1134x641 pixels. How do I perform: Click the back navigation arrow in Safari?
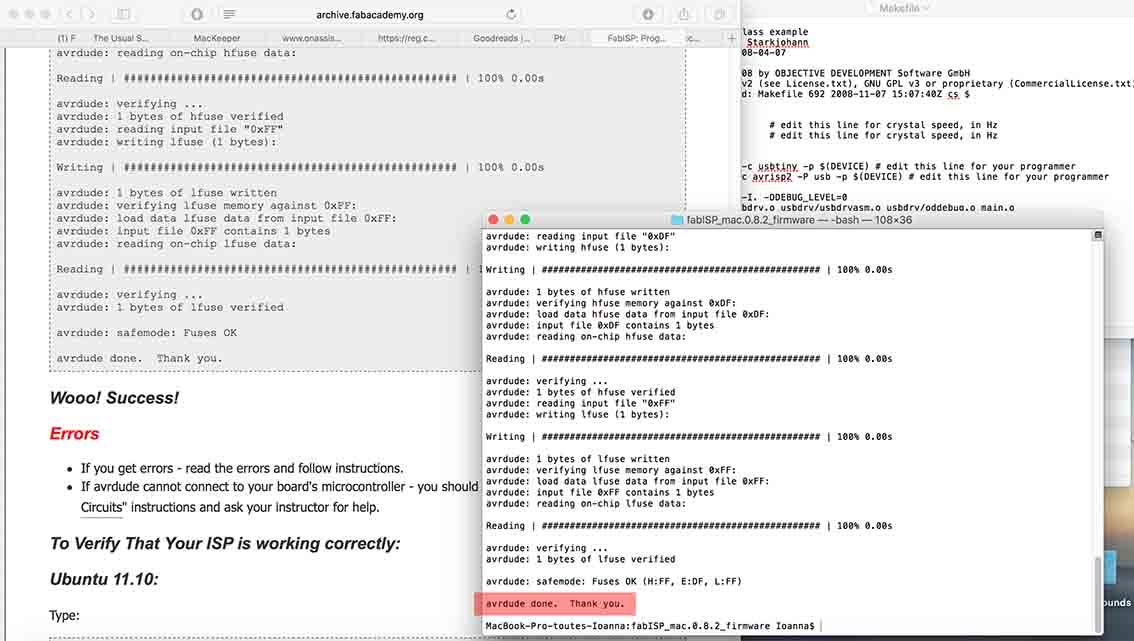coord(67,15)
